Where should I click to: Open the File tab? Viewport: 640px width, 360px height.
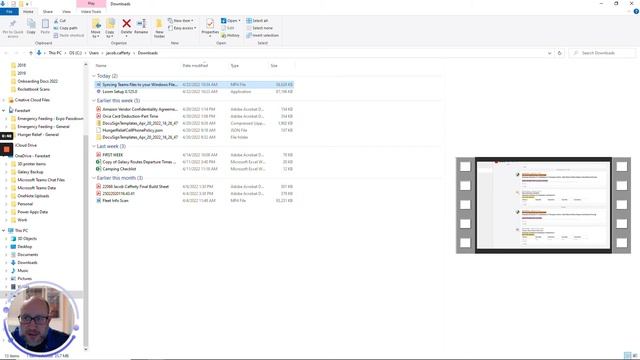9,12
